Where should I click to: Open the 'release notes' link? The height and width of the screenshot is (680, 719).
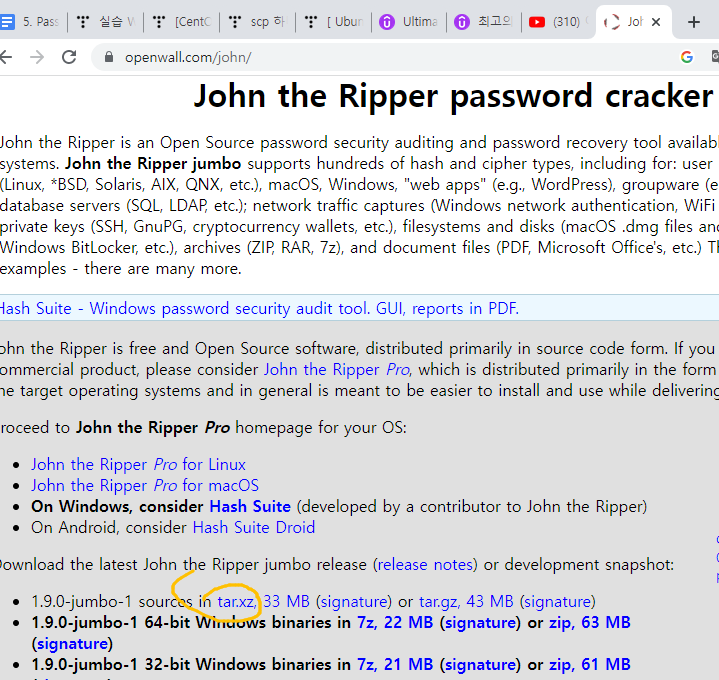(425, 564)
